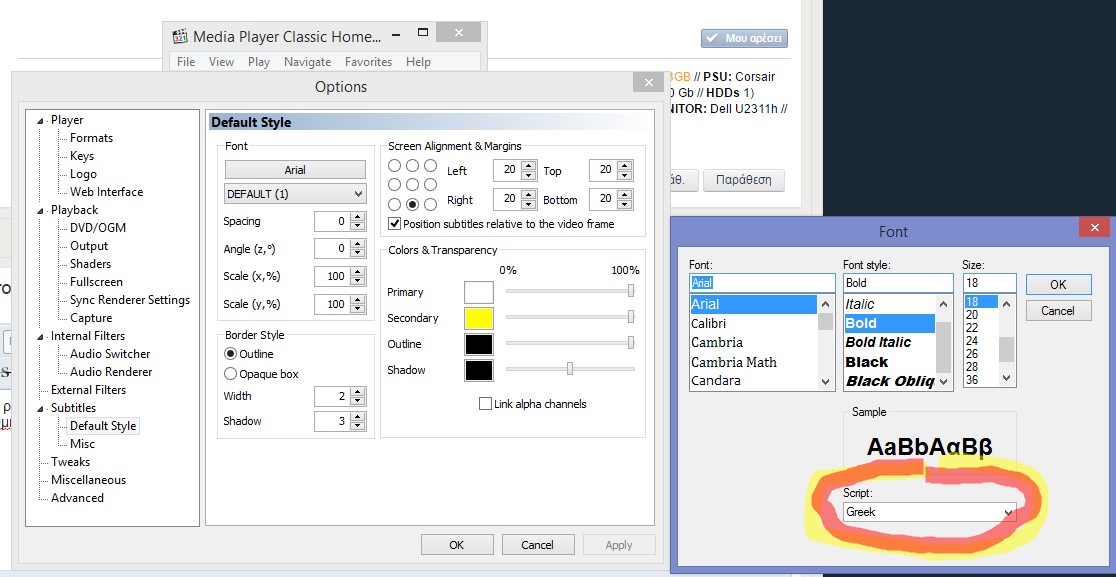Decrease the Bottom margin with down arrow

coord(624,204)
